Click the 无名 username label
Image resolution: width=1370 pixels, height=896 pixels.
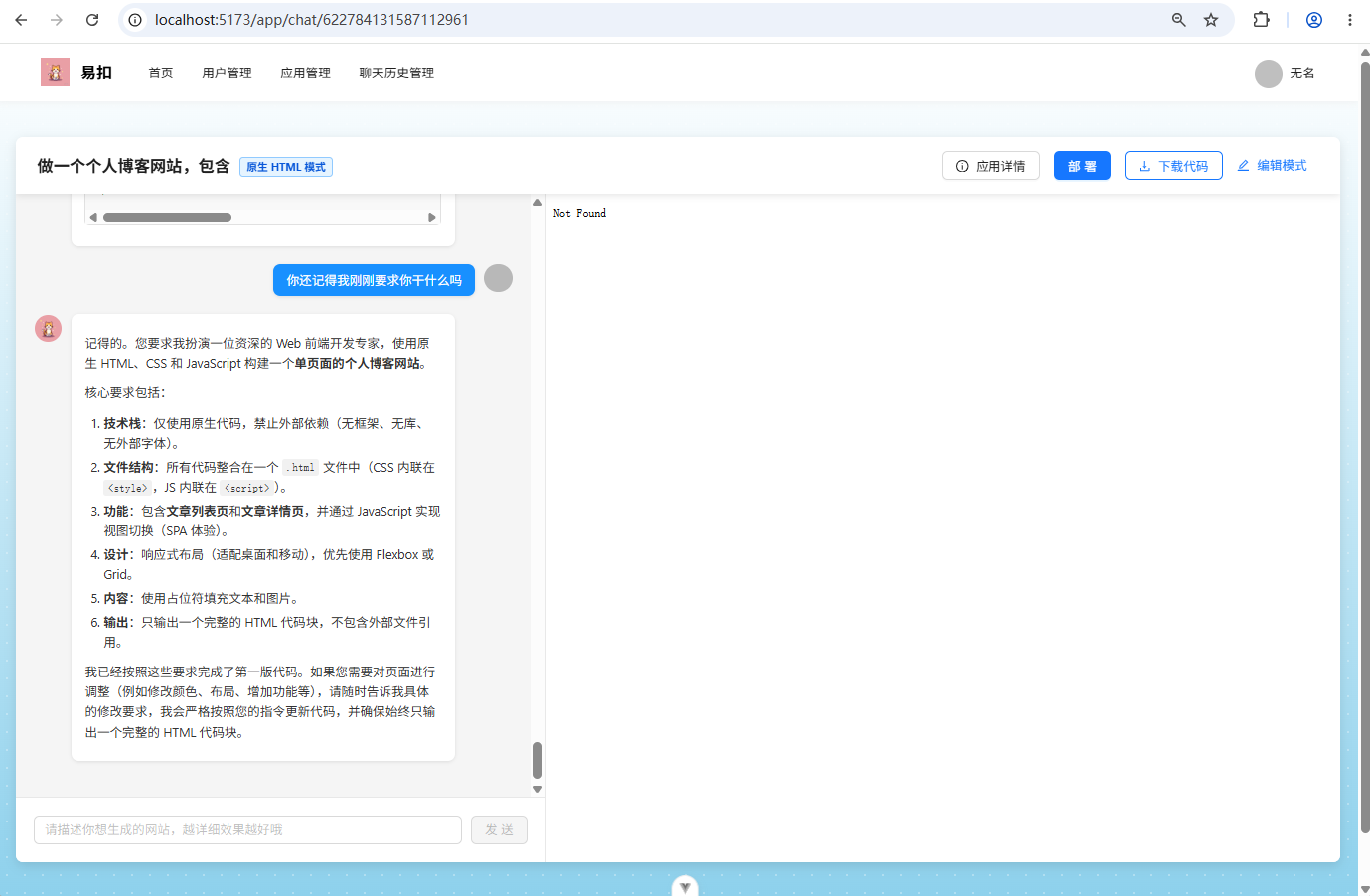(x=1302, y=74)
